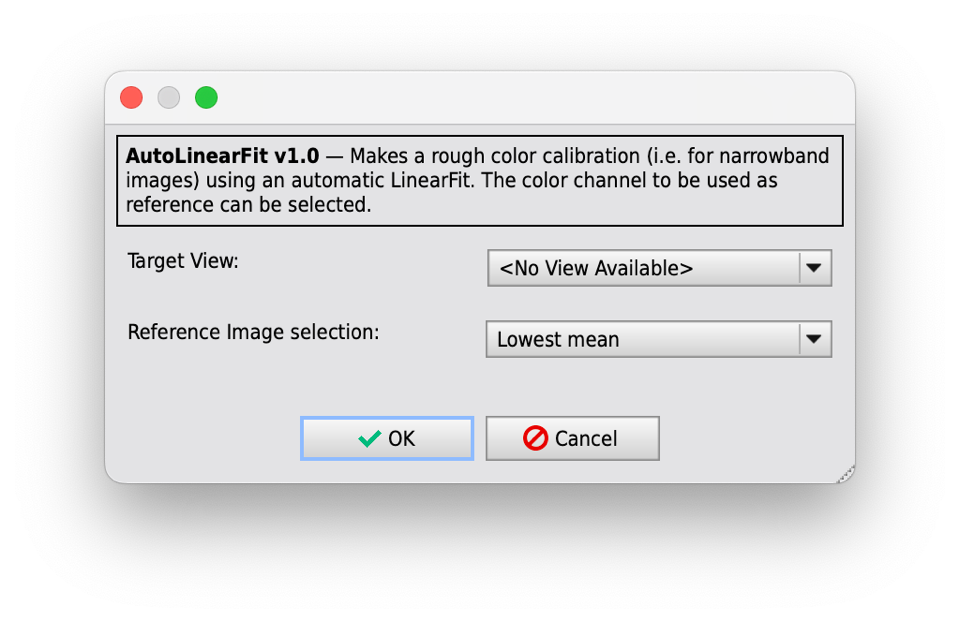This screenshot has width=960, height=622.
Task: Click the green zoom window button
Action: pos(206,97)
